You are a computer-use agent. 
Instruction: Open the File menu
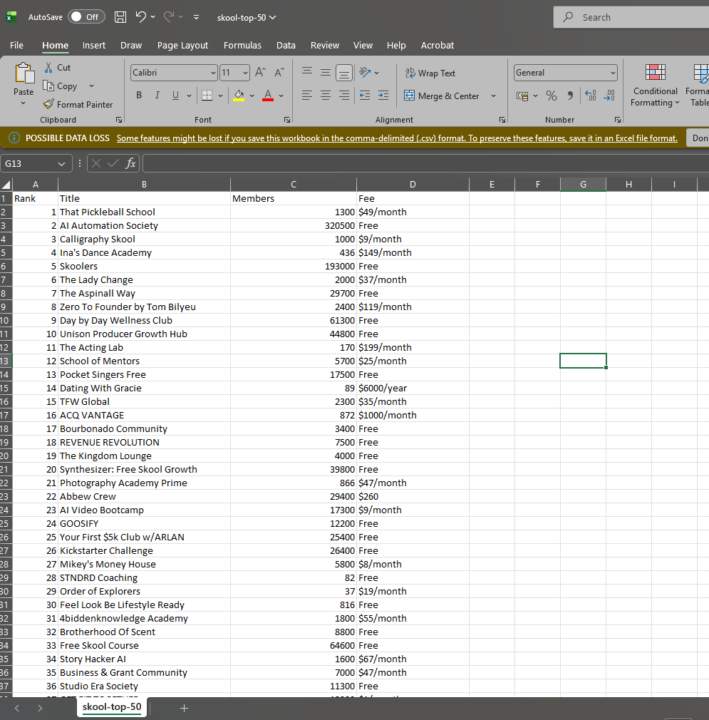point(17,45)
